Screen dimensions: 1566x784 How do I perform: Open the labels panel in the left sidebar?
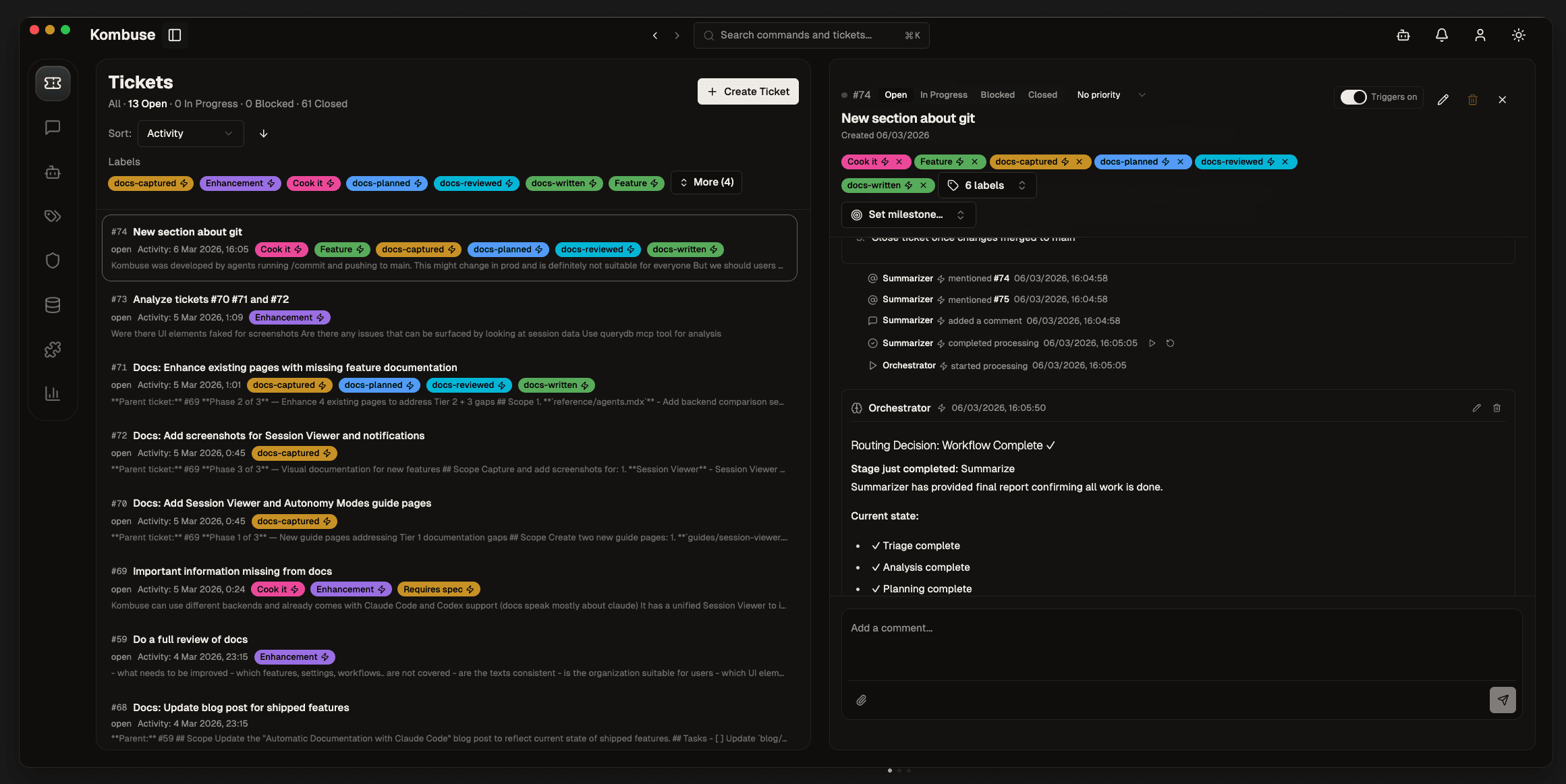(x=53, y=216)
